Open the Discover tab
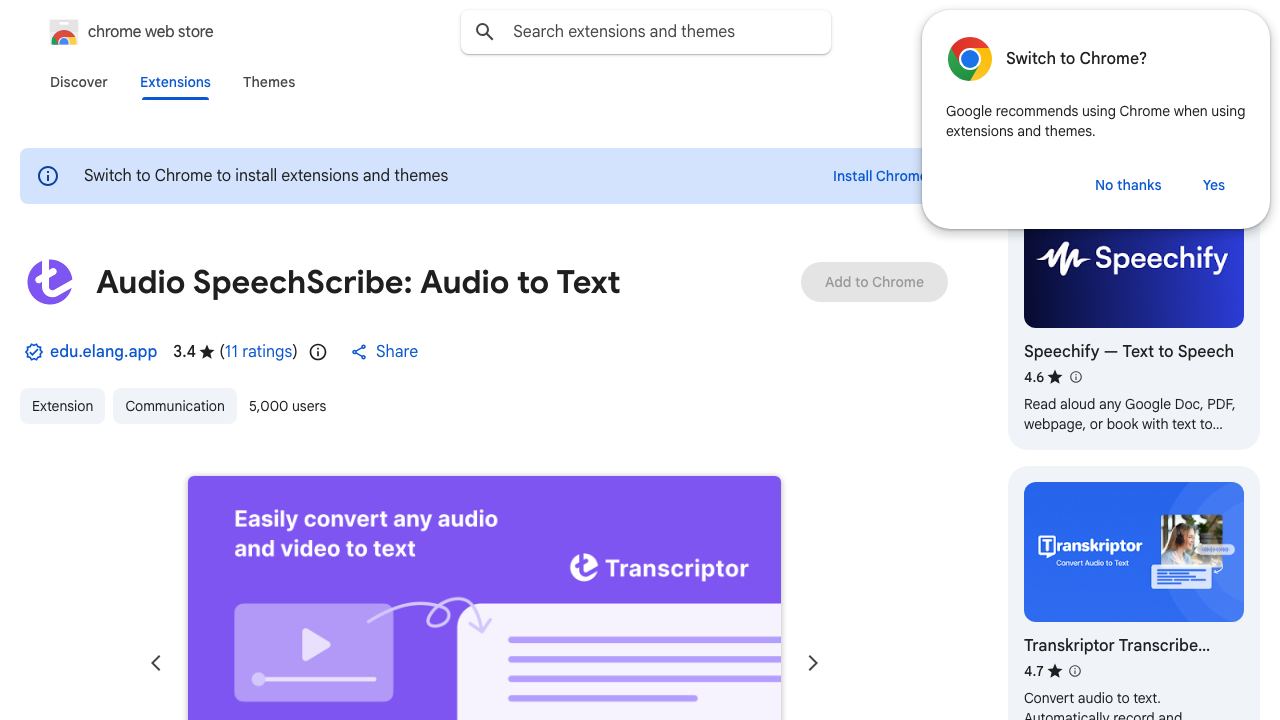The width and height of the screenshot is (1280, 720). pyautogui.click(x=79, y=82)
